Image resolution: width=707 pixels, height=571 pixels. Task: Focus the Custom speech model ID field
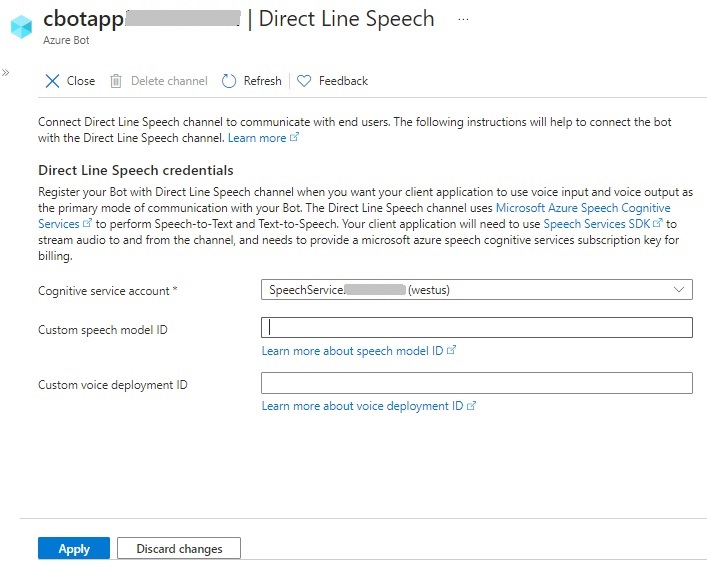(476, 328)
